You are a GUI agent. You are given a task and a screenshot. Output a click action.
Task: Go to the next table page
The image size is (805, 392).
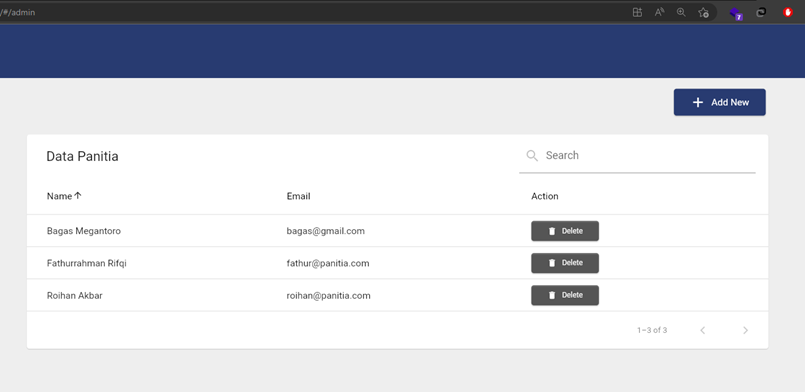pos(745,330)
